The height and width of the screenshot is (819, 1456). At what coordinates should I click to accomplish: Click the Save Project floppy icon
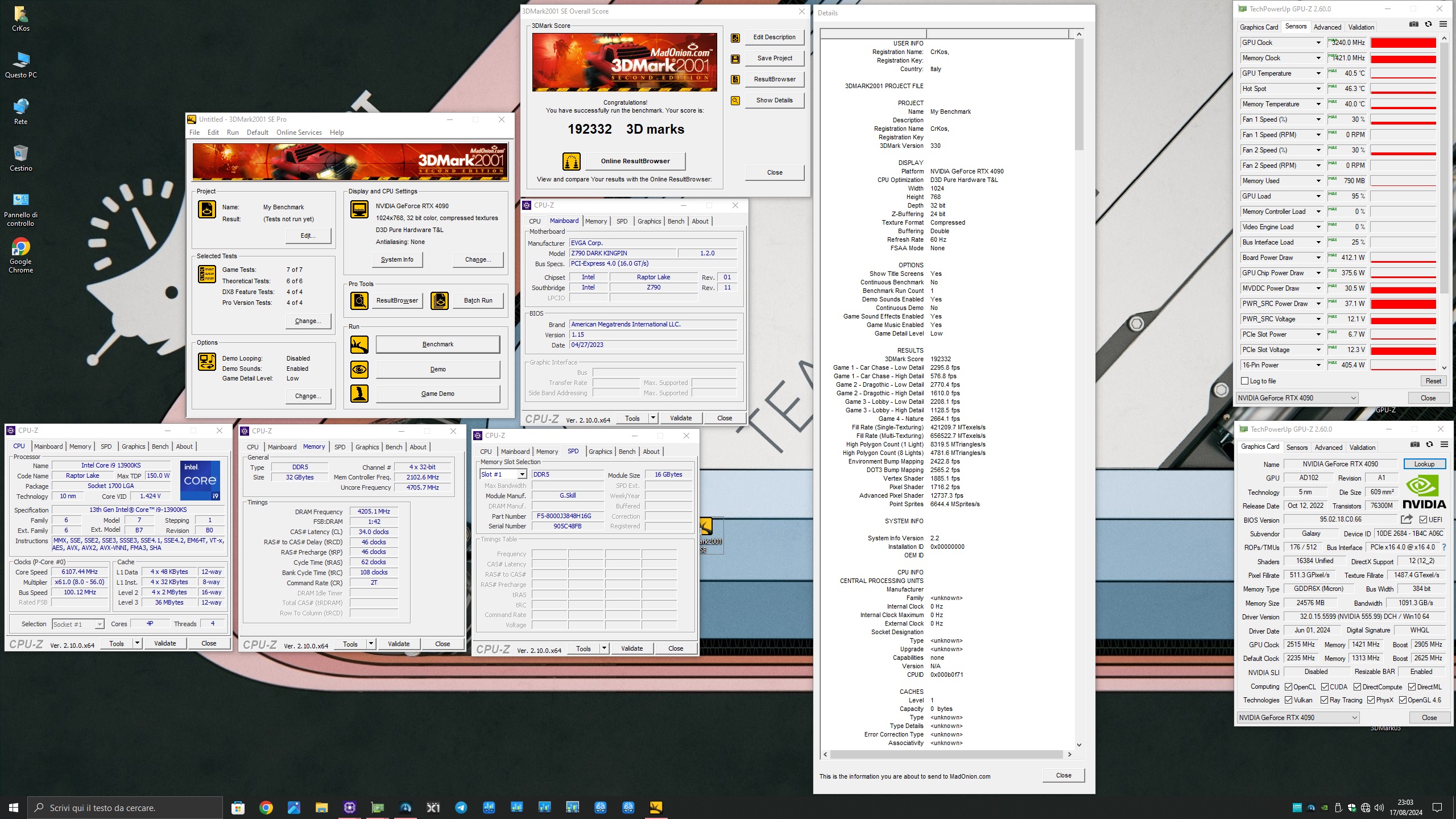tap(735, 59)
